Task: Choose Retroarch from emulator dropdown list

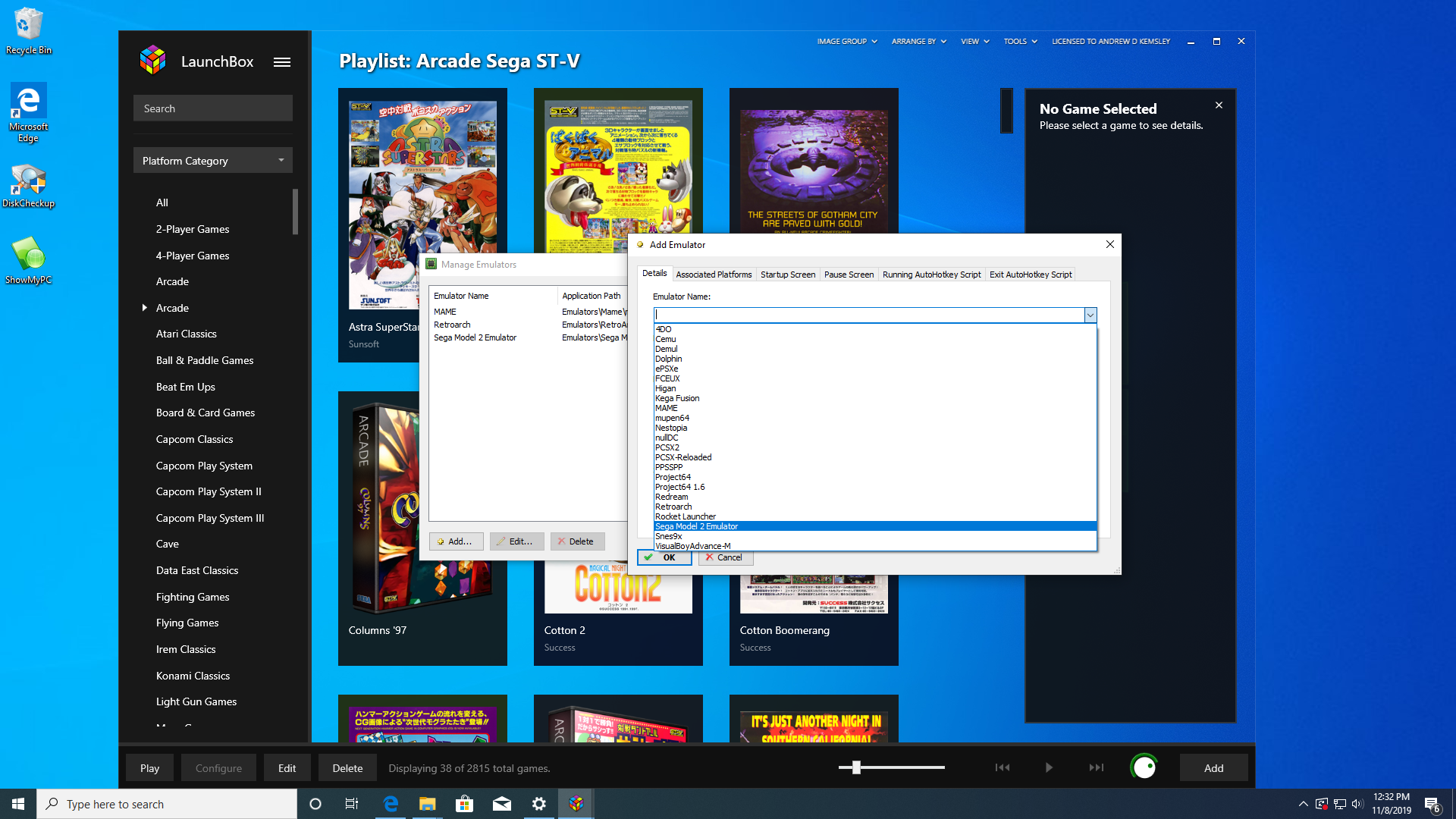Action: [875, 507]
